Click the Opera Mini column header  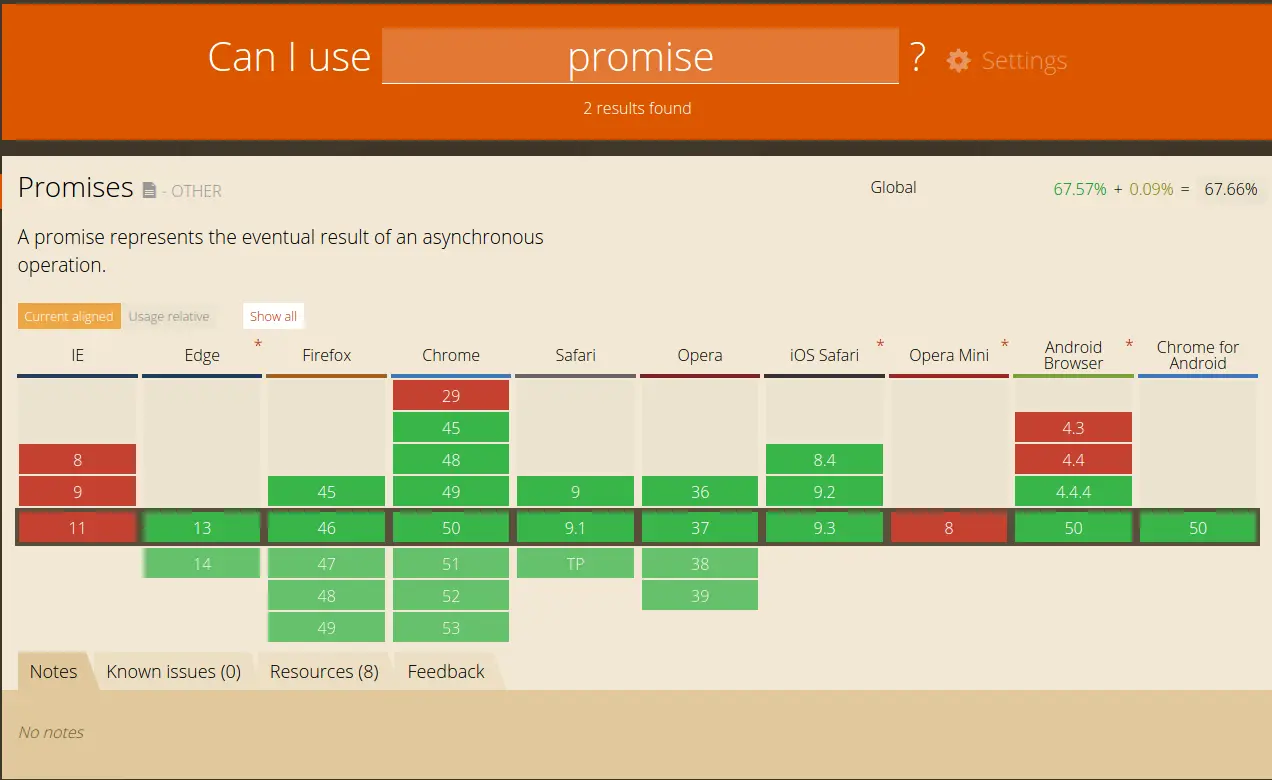(x=949, y=355)
